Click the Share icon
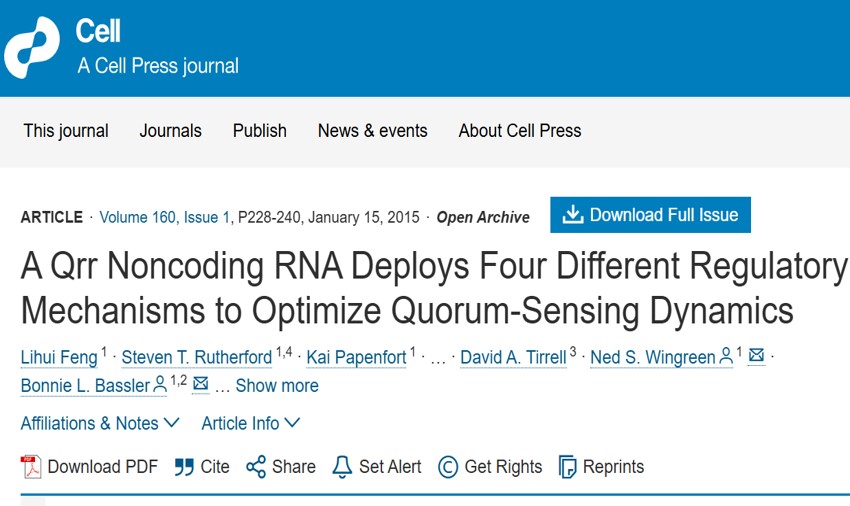 point(256,467)
